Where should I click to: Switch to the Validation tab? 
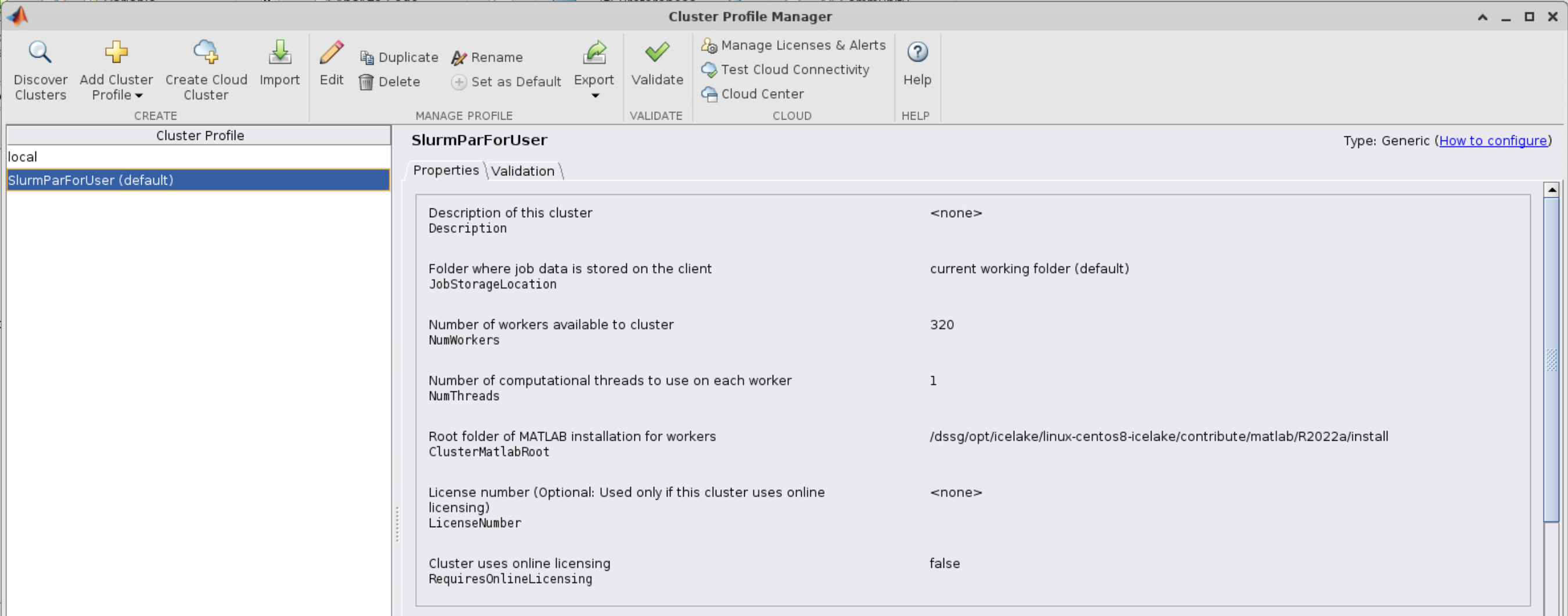pyautogui.click(x=523, y=171)
